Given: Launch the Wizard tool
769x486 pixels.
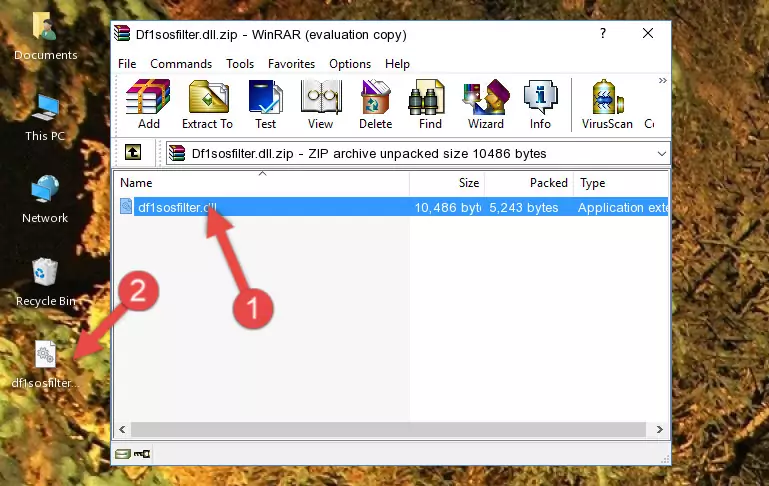Looking at the screenshot, I should coord(486,104).
